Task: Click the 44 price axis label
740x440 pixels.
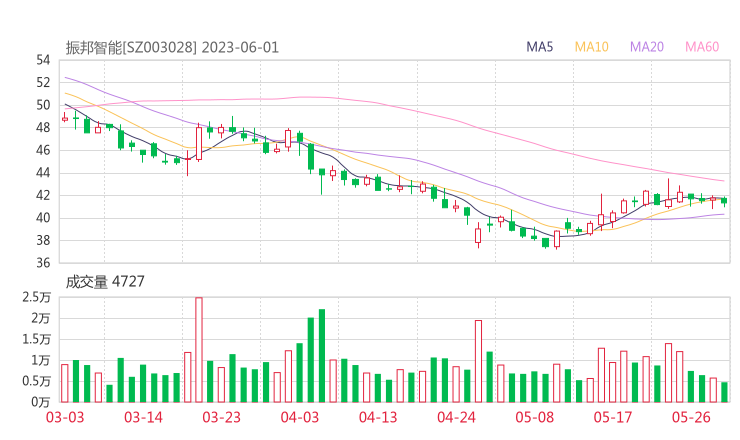Action: (43, 173)
